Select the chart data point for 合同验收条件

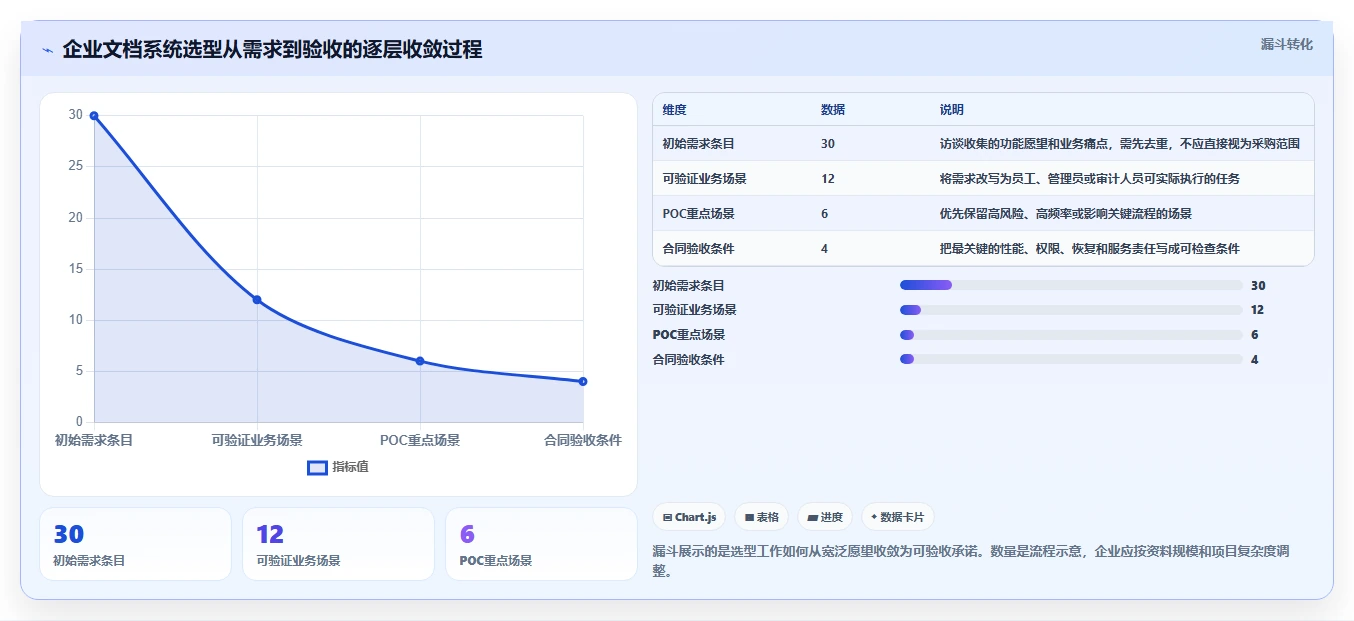tap(583, 381)
